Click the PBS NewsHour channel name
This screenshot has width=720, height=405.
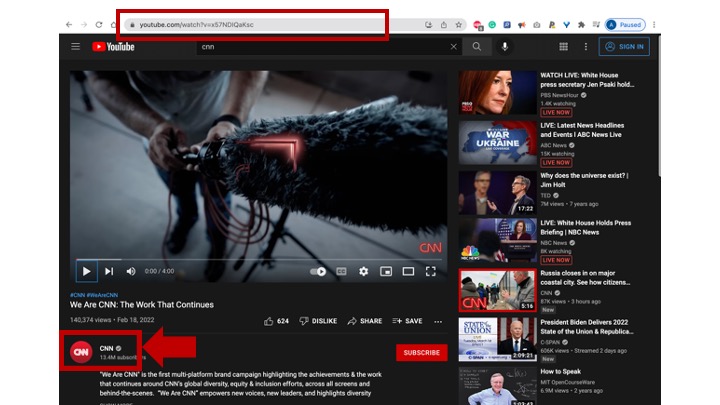[x=559, y=96]
